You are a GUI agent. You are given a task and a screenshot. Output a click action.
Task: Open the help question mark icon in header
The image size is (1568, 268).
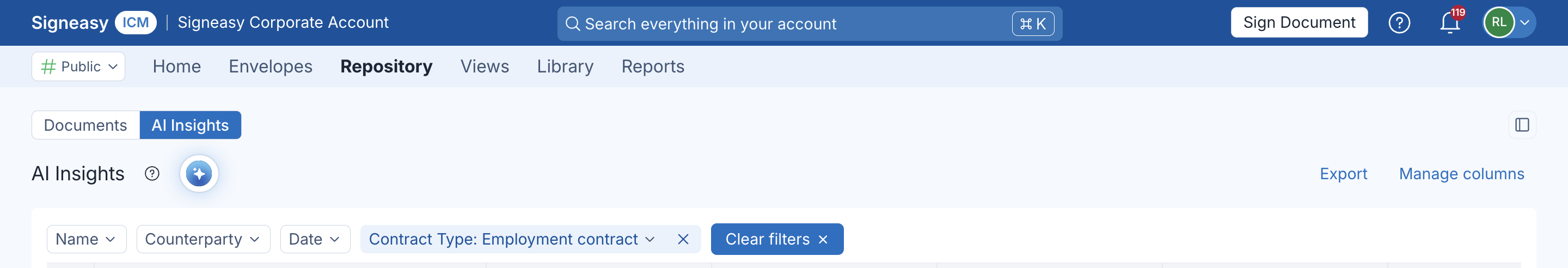tap(1399, 22)
